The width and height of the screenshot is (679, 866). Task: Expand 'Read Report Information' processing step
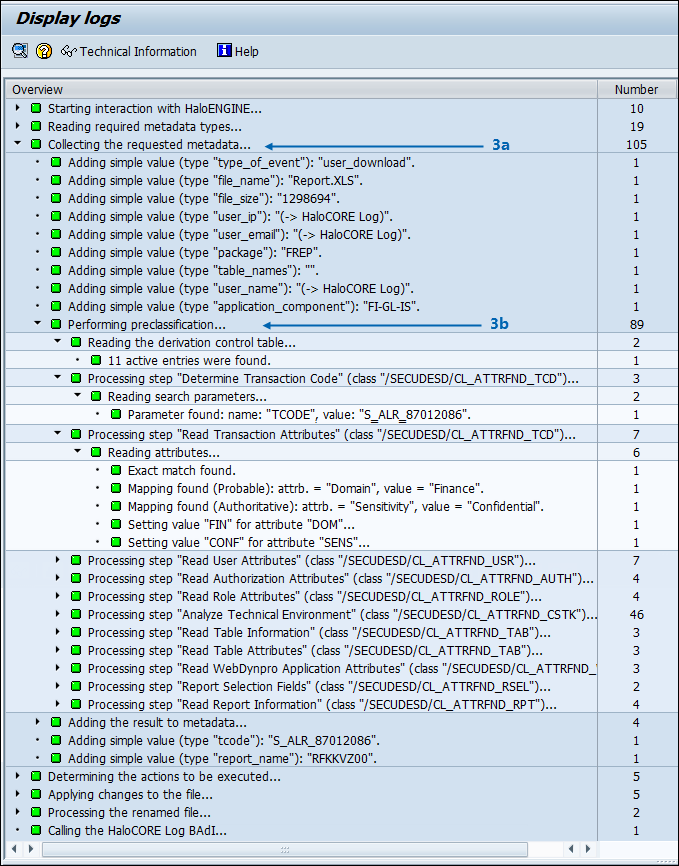click(57, 704)
